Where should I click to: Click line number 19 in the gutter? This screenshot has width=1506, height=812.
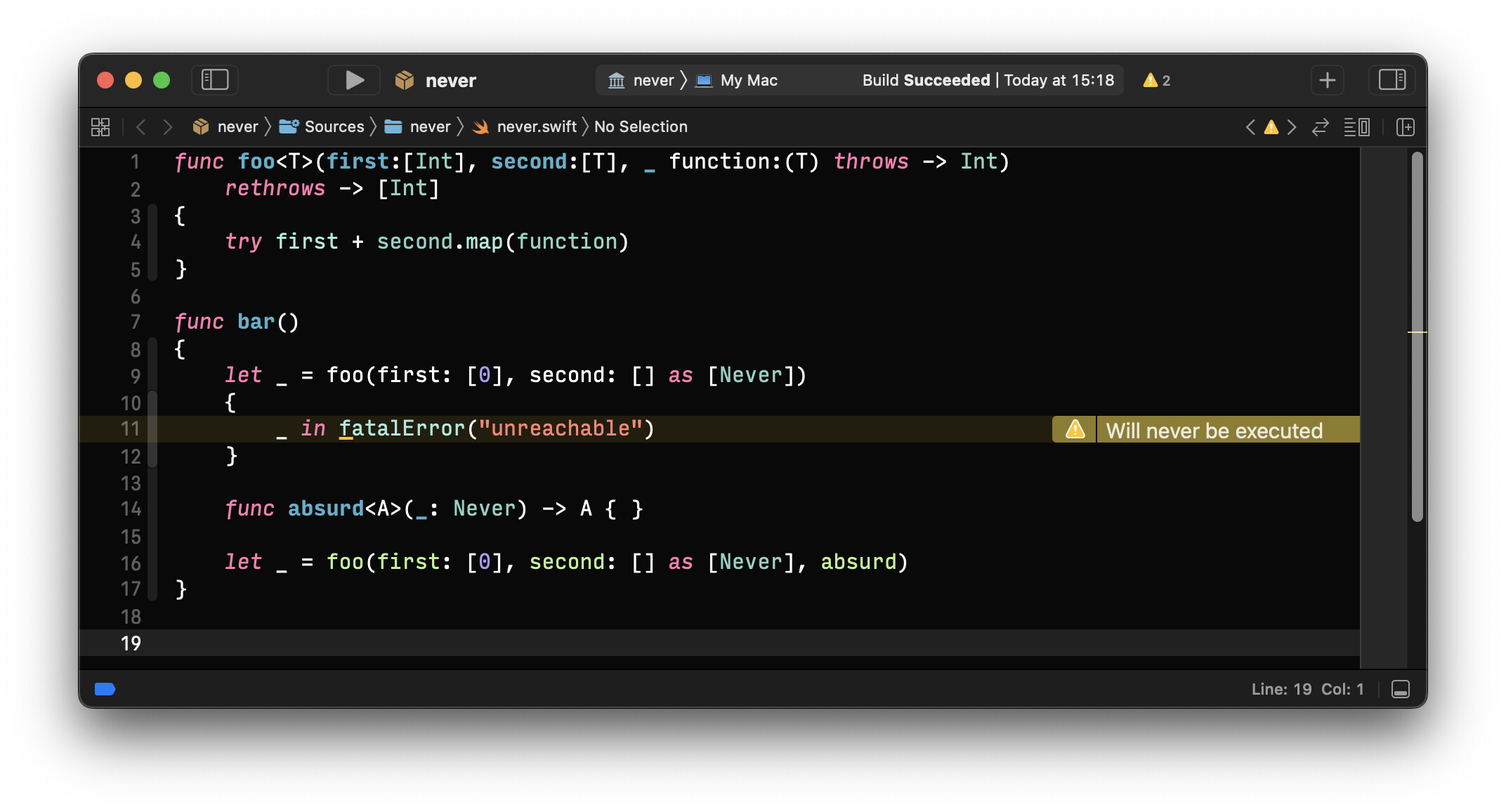point(131,643)
